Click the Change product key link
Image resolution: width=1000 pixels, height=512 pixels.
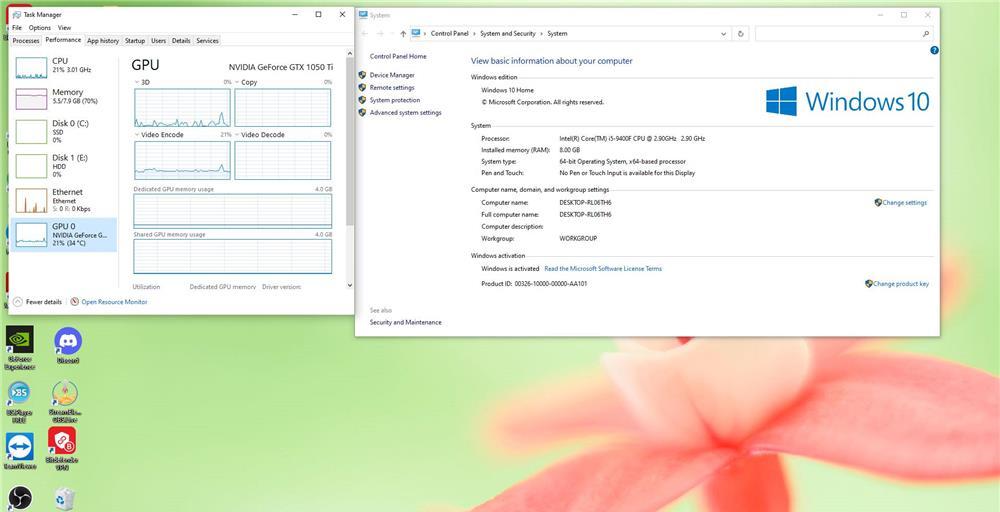901,284
